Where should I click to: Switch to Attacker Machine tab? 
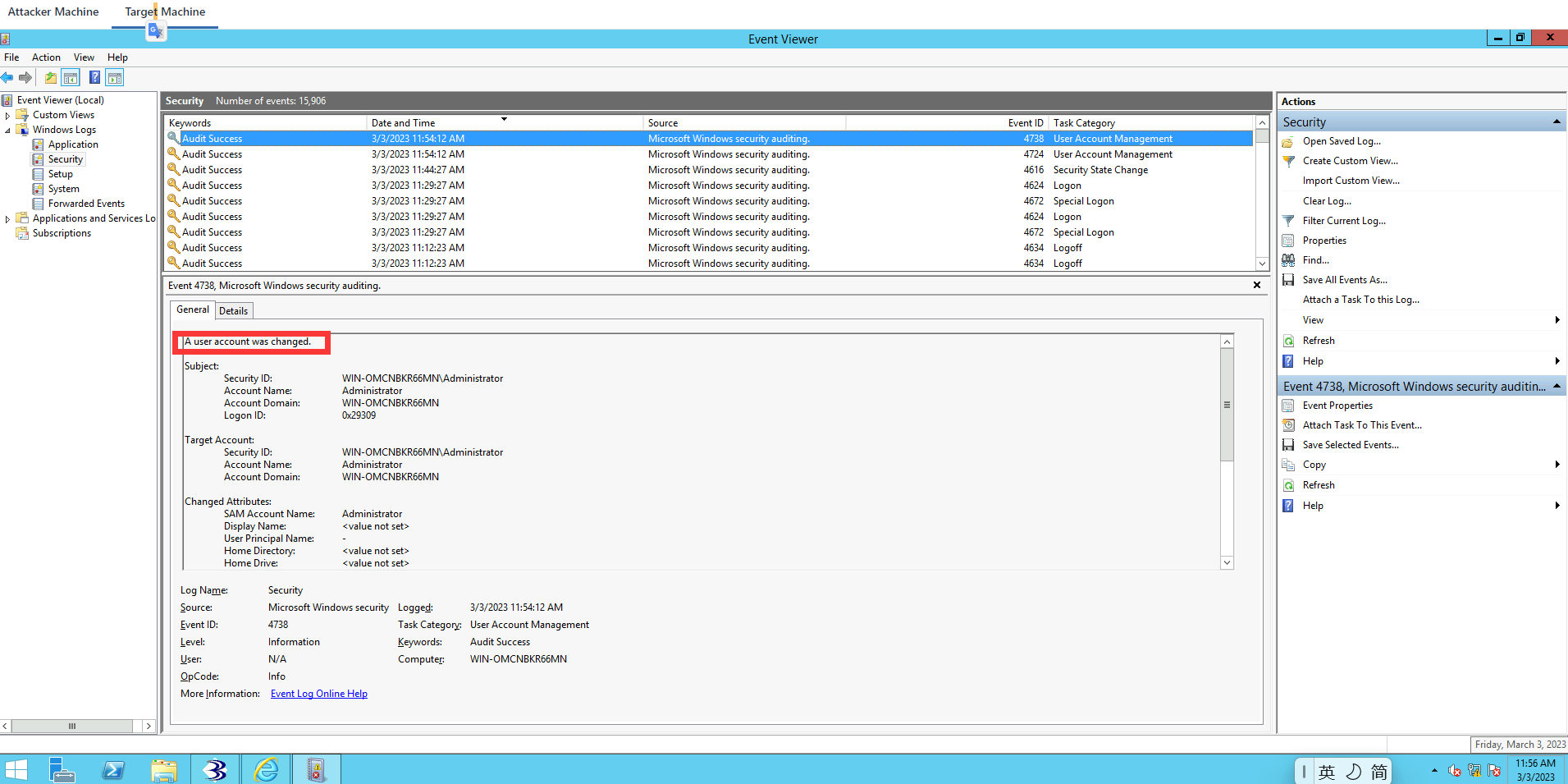tap(53, 11)
